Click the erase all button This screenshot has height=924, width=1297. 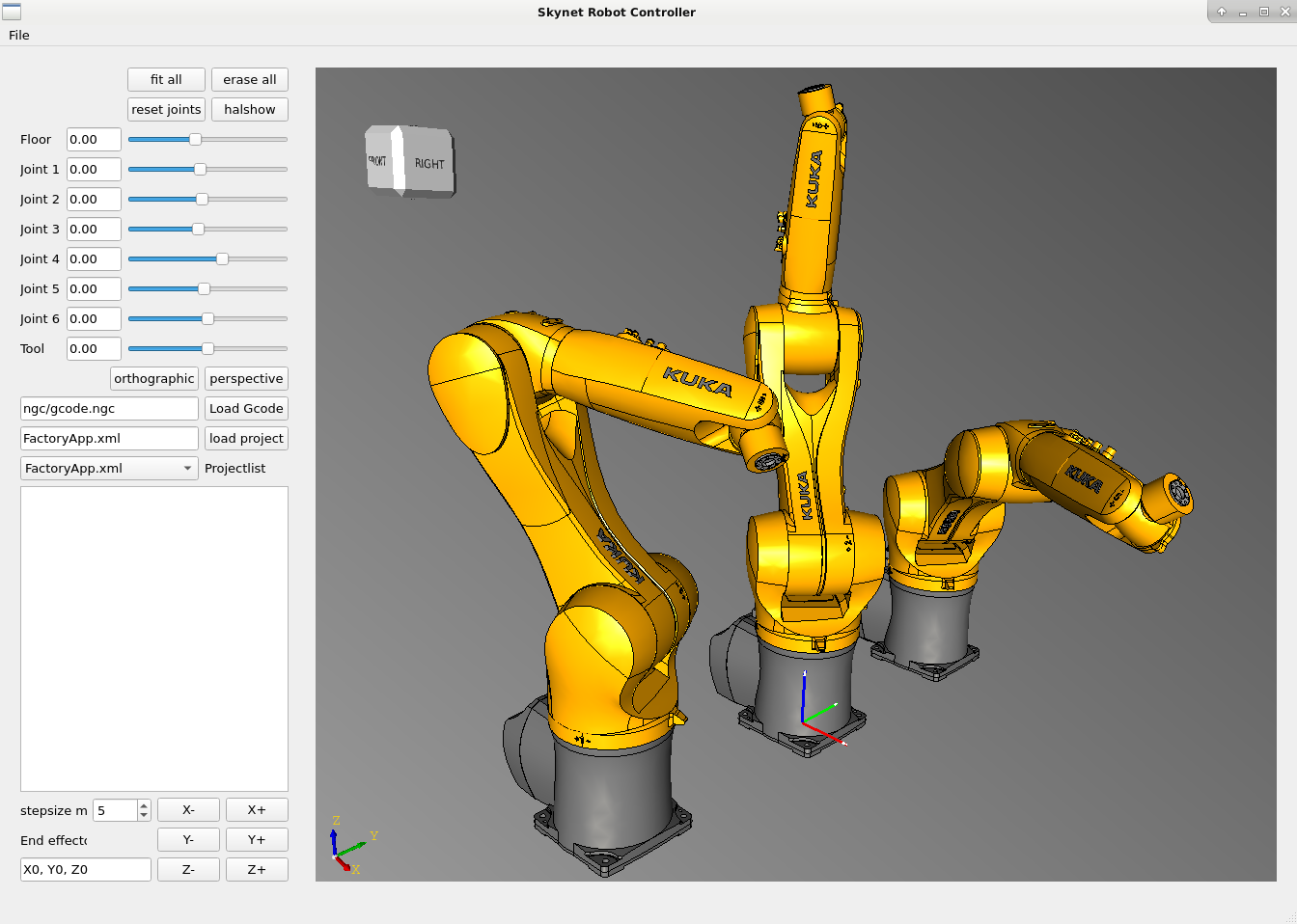click(250, 80)
